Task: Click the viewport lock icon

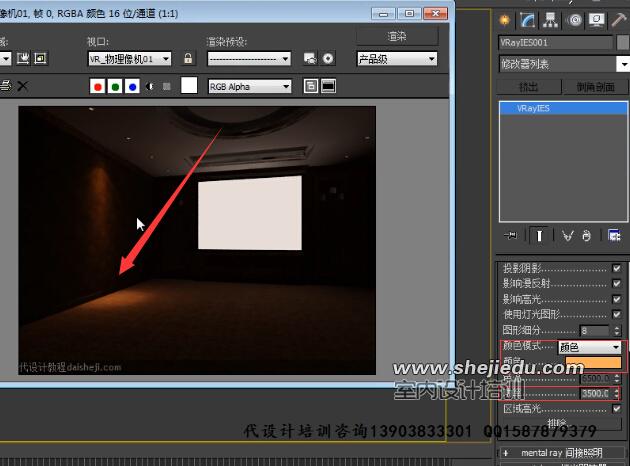Action: pyautogui.click(x=188, y=59)
